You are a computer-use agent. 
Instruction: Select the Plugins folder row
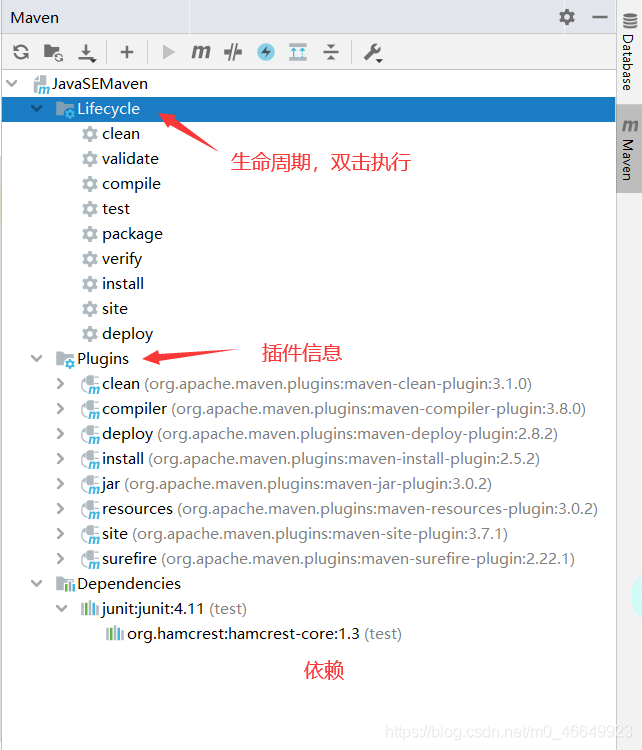tap(309, 358)
